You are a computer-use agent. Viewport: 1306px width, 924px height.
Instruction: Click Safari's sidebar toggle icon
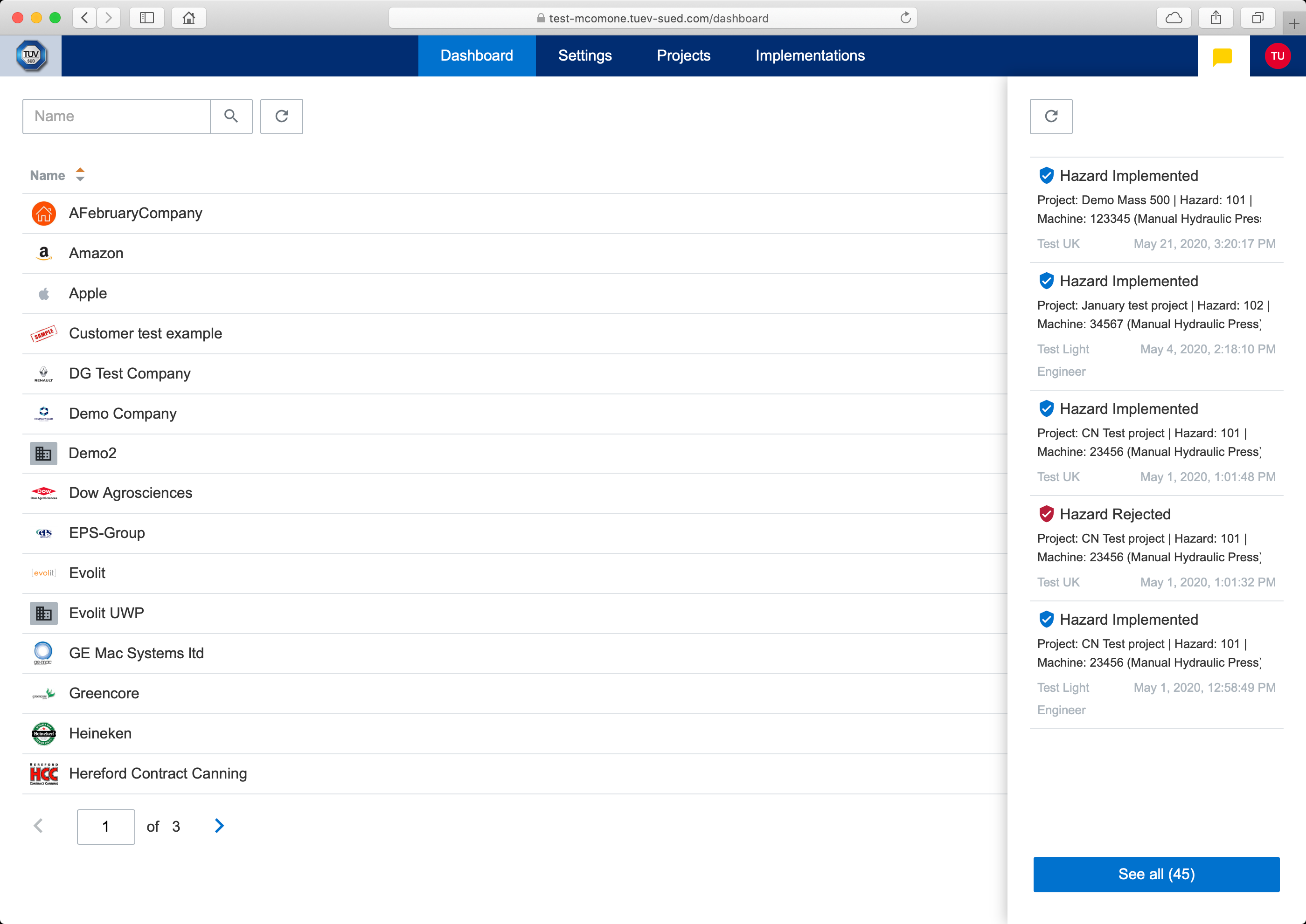tap(147, 18)
